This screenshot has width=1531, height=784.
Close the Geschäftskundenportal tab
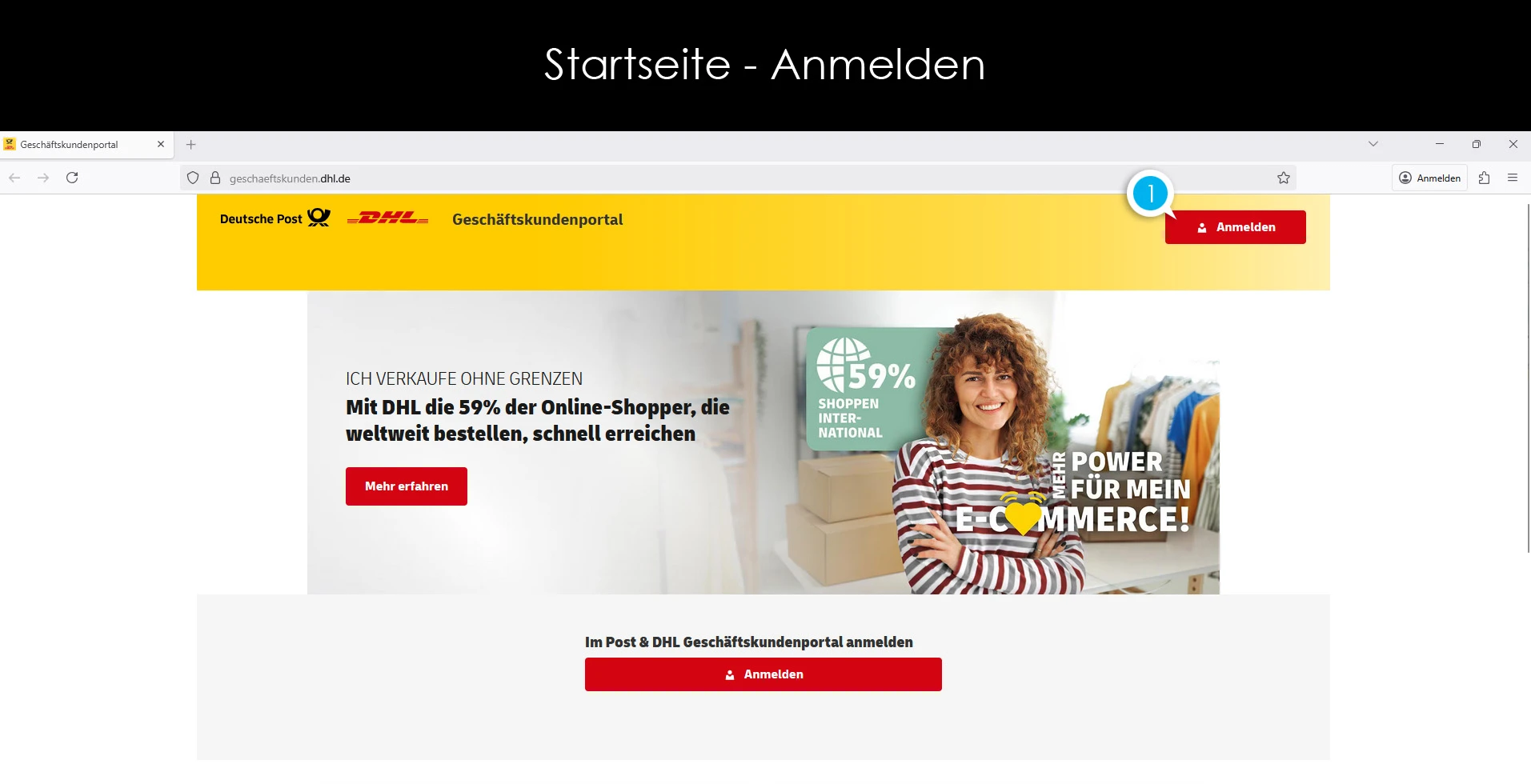click(x=161, y=144)
